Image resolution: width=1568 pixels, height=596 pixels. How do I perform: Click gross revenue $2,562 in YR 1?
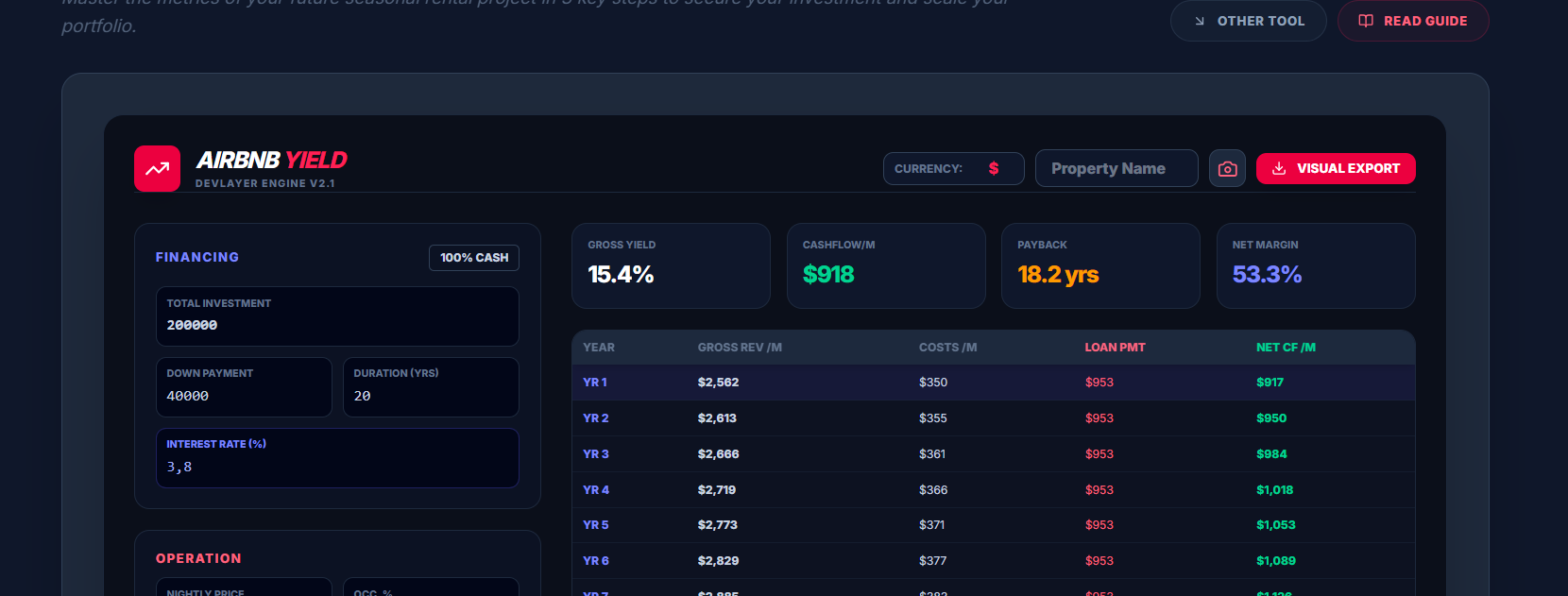(x=718, y=383)
